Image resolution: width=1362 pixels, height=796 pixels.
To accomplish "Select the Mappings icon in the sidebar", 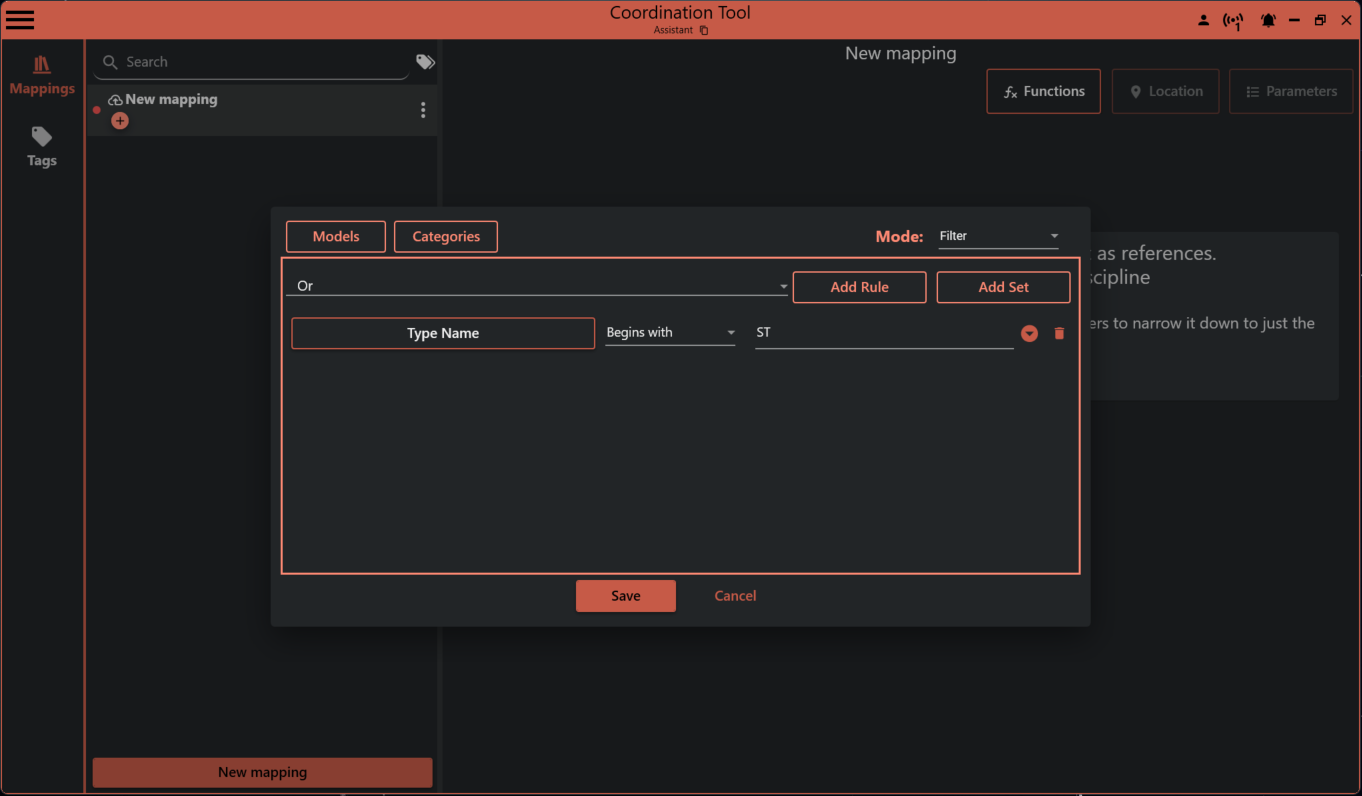I will click(x=41, y=74).
